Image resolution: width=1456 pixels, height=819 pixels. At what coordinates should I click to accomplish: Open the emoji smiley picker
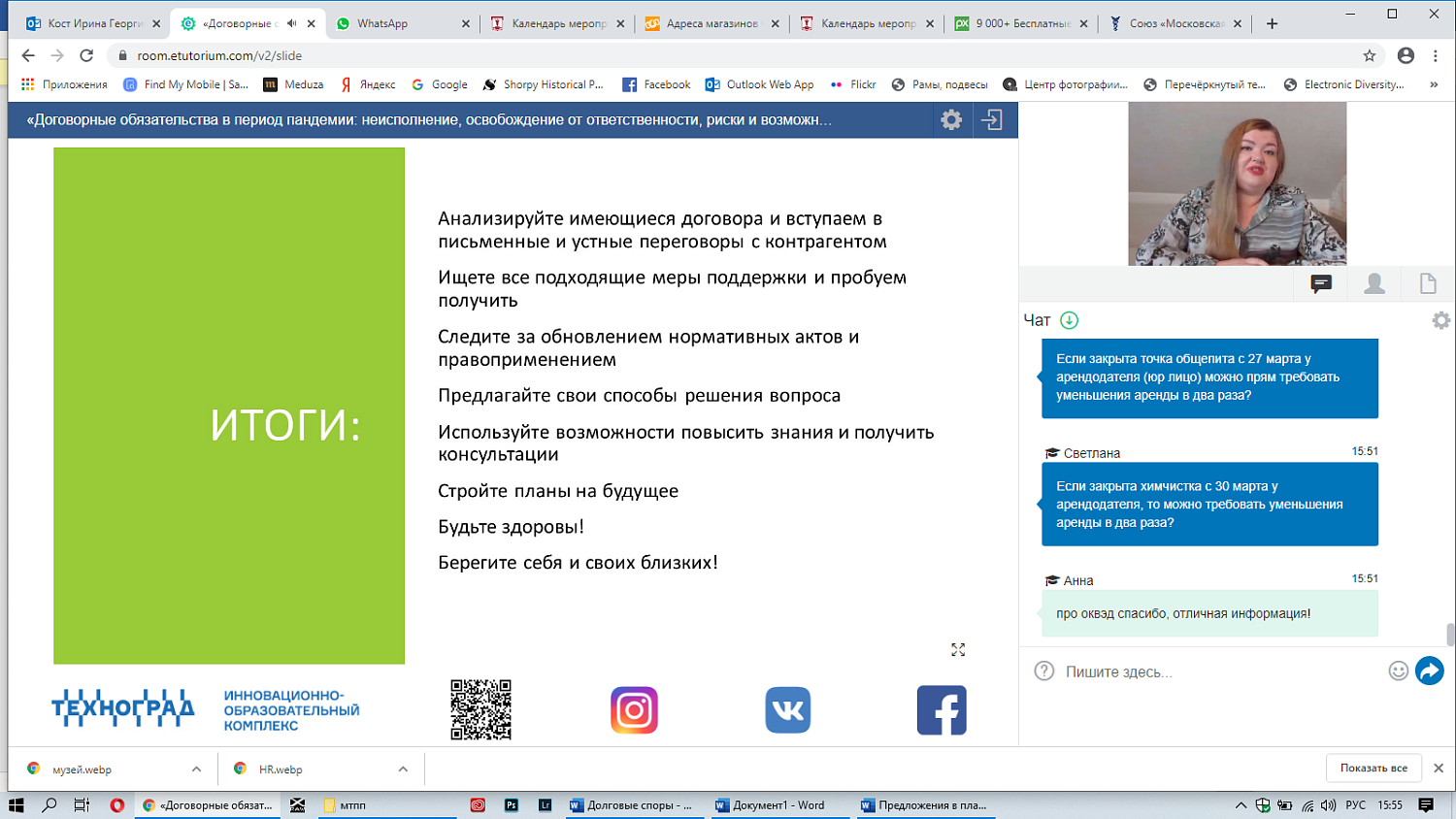(1398, 671)
